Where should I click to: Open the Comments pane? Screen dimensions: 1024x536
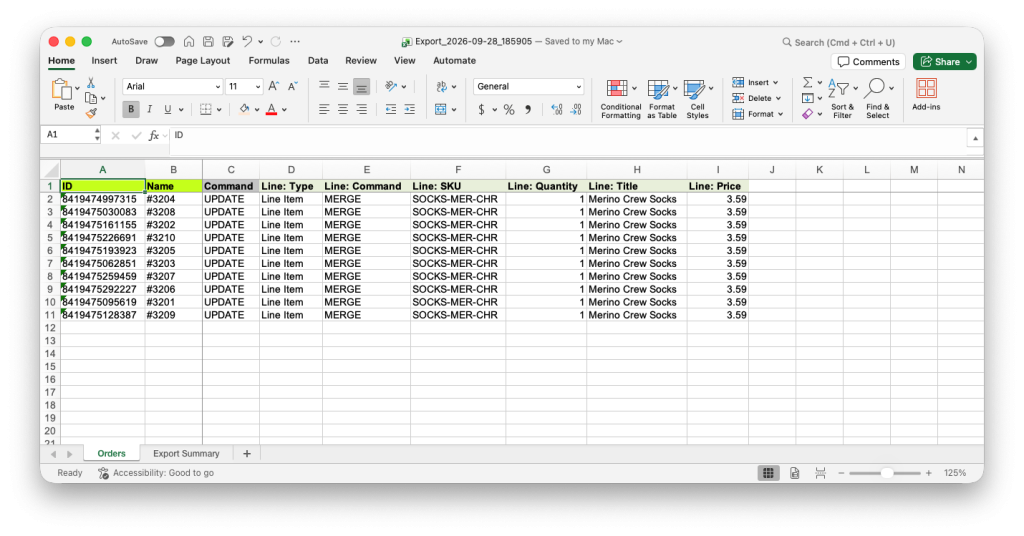click(868, 62)
